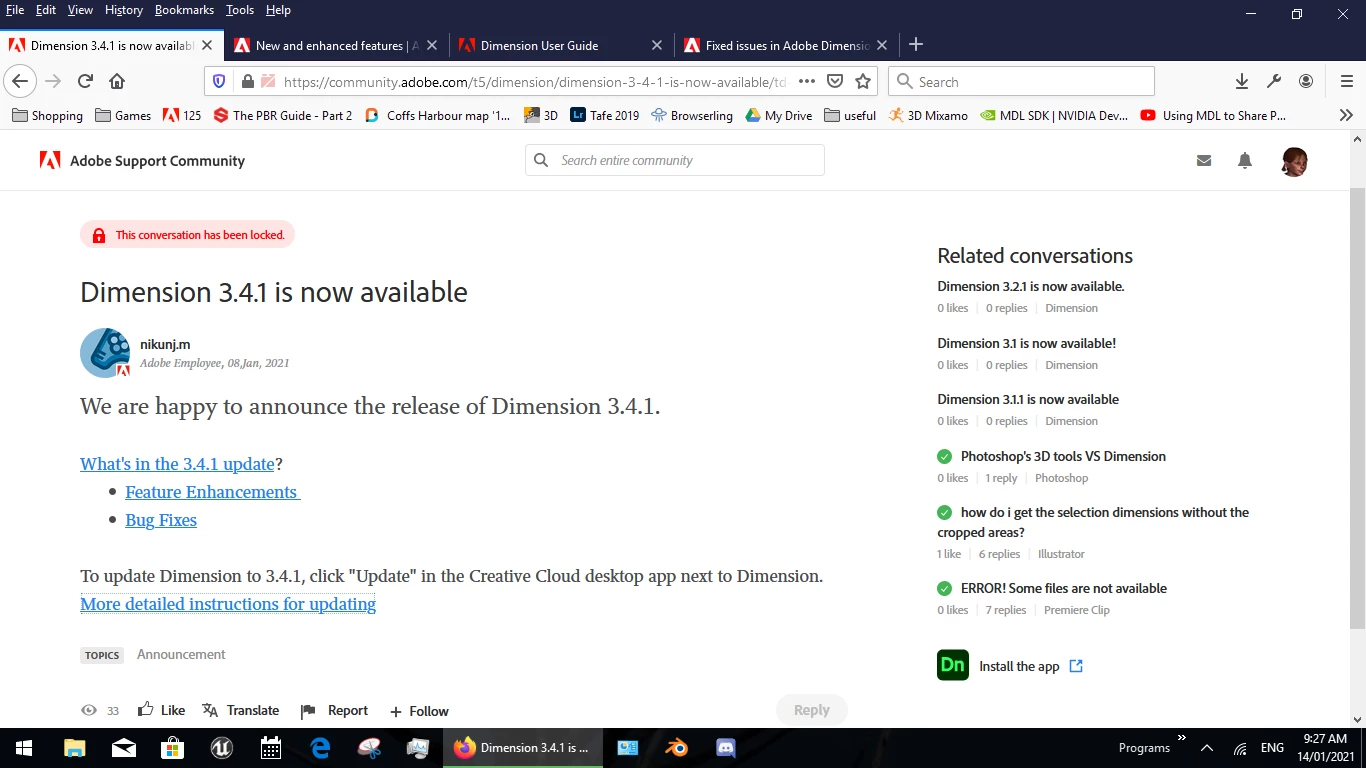1366x768 pixels.
Task: Click the Reply button
Action: click(811, 710)
